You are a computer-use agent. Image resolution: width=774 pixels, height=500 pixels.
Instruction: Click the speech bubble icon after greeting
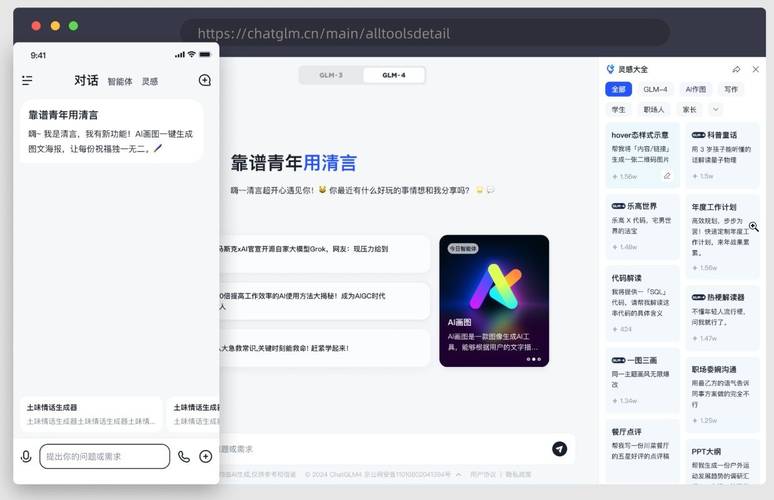(x=490, y=190)
